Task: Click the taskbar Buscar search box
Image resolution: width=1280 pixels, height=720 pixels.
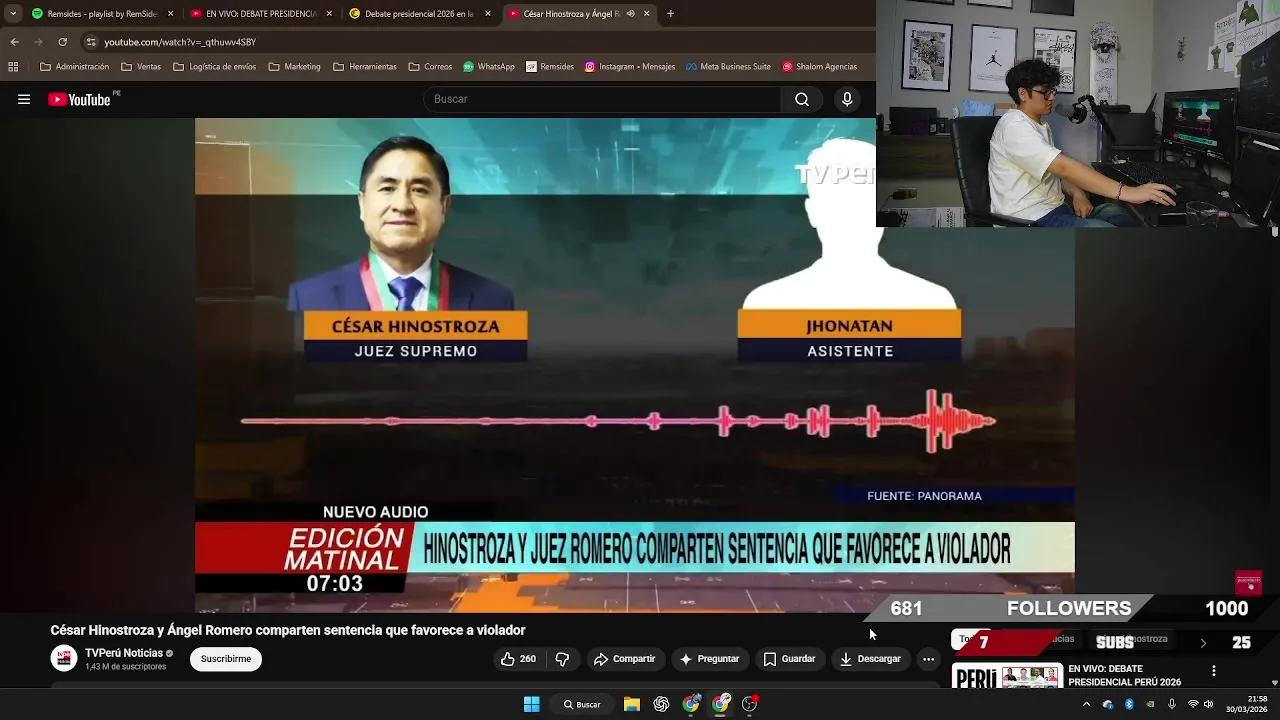Action: pos(583,704)
